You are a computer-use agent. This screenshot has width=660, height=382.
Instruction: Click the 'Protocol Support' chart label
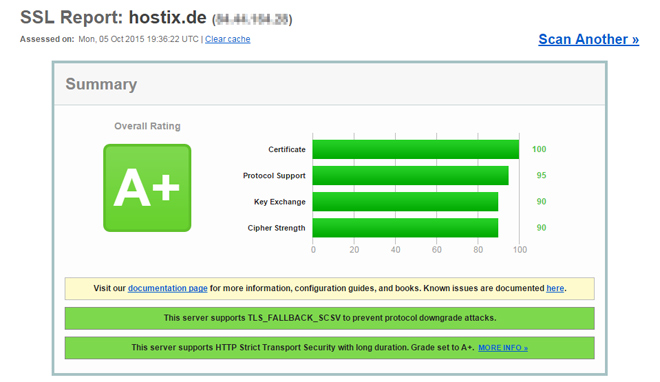[x=274, y=175]
